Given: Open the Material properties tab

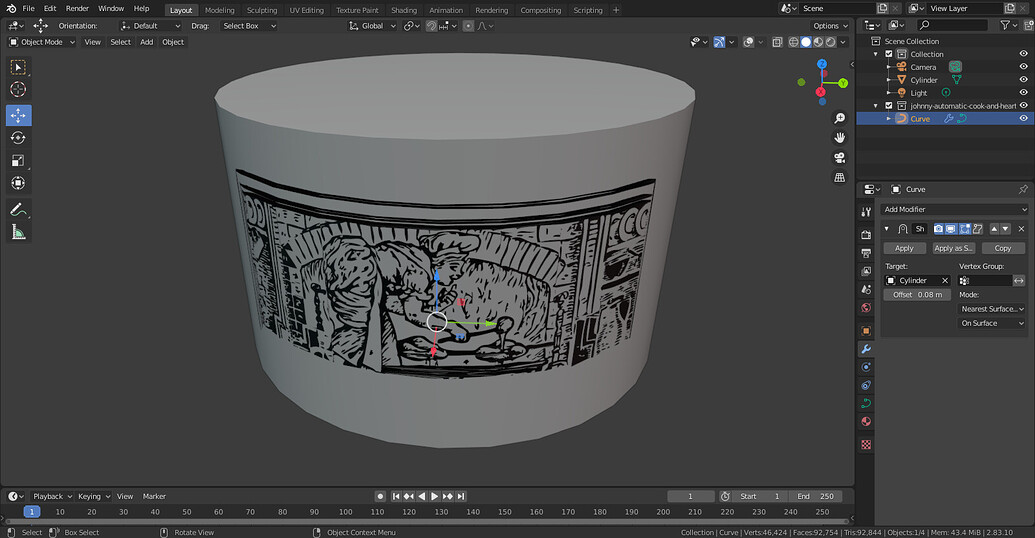Looking at the screenshot, I should (866, 422).
